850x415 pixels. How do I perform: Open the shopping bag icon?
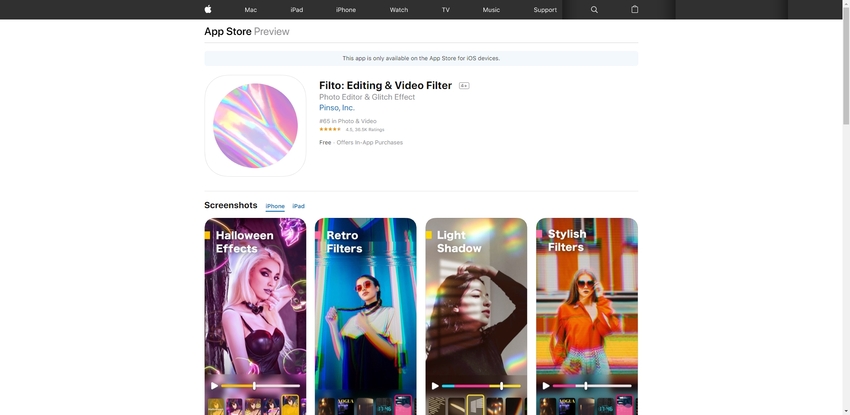click(634, 9)
